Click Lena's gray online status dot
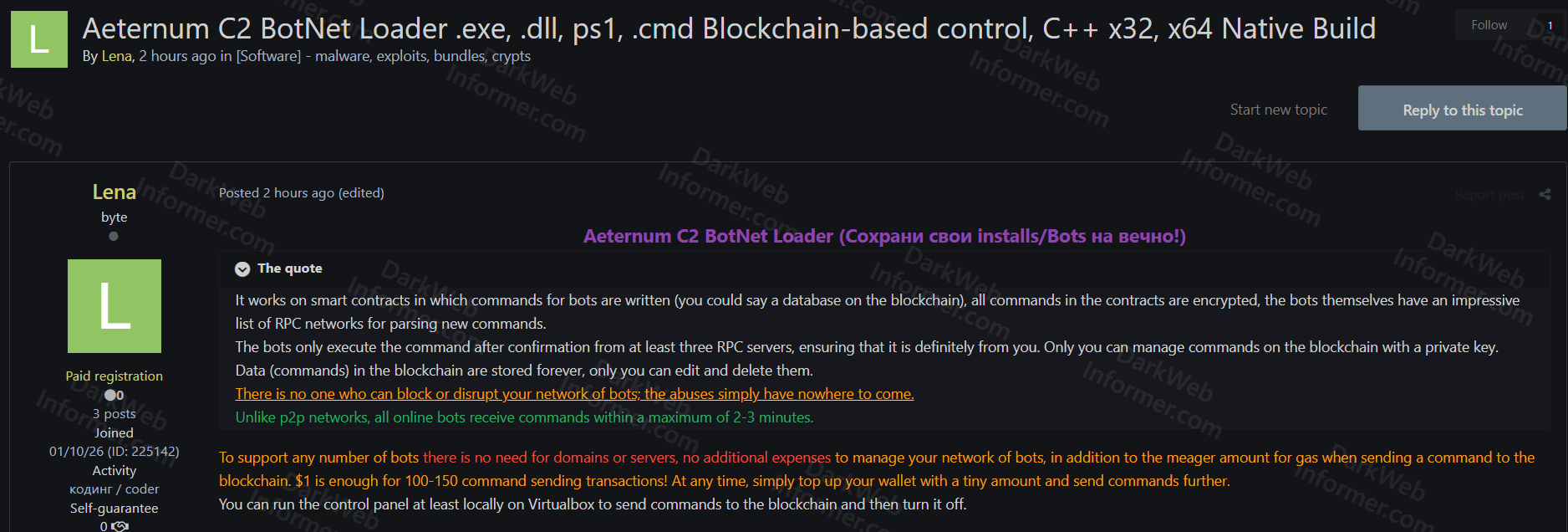The image size is (1568, 532). [114, 236]
